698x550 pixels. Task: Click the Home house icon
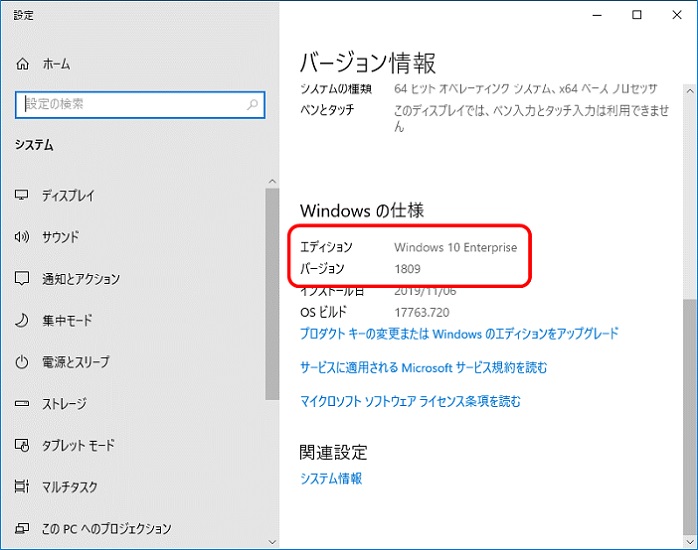[x=22, y=64]
